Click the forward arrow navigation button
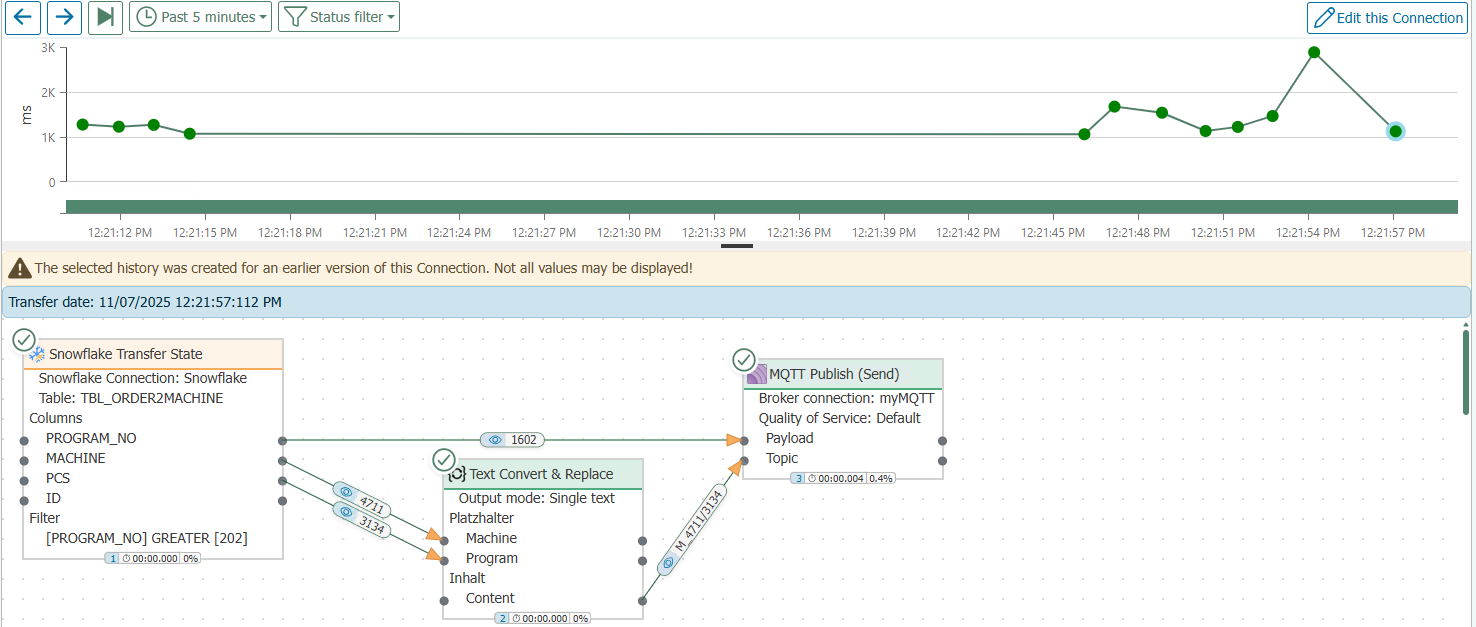The width and height of the screenshot is (1476, 627). point(64,17)
